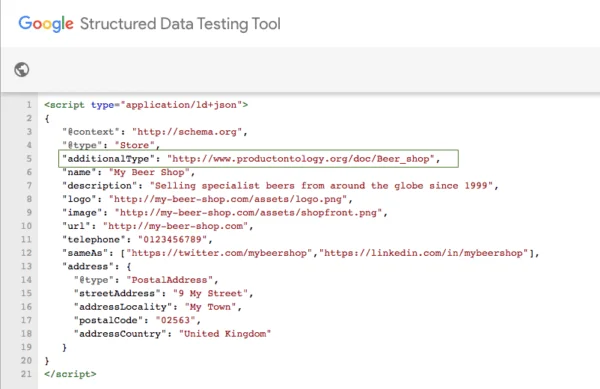Screen dimensions: 600x389
Task: Click the logo.png URL line
Action: (207, 199)
